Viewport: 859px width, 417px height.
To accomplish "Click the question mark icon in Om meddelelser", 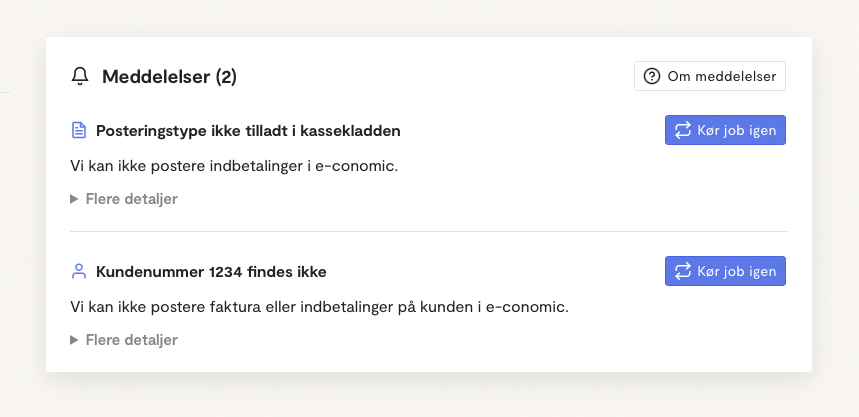I will (652, 77).
